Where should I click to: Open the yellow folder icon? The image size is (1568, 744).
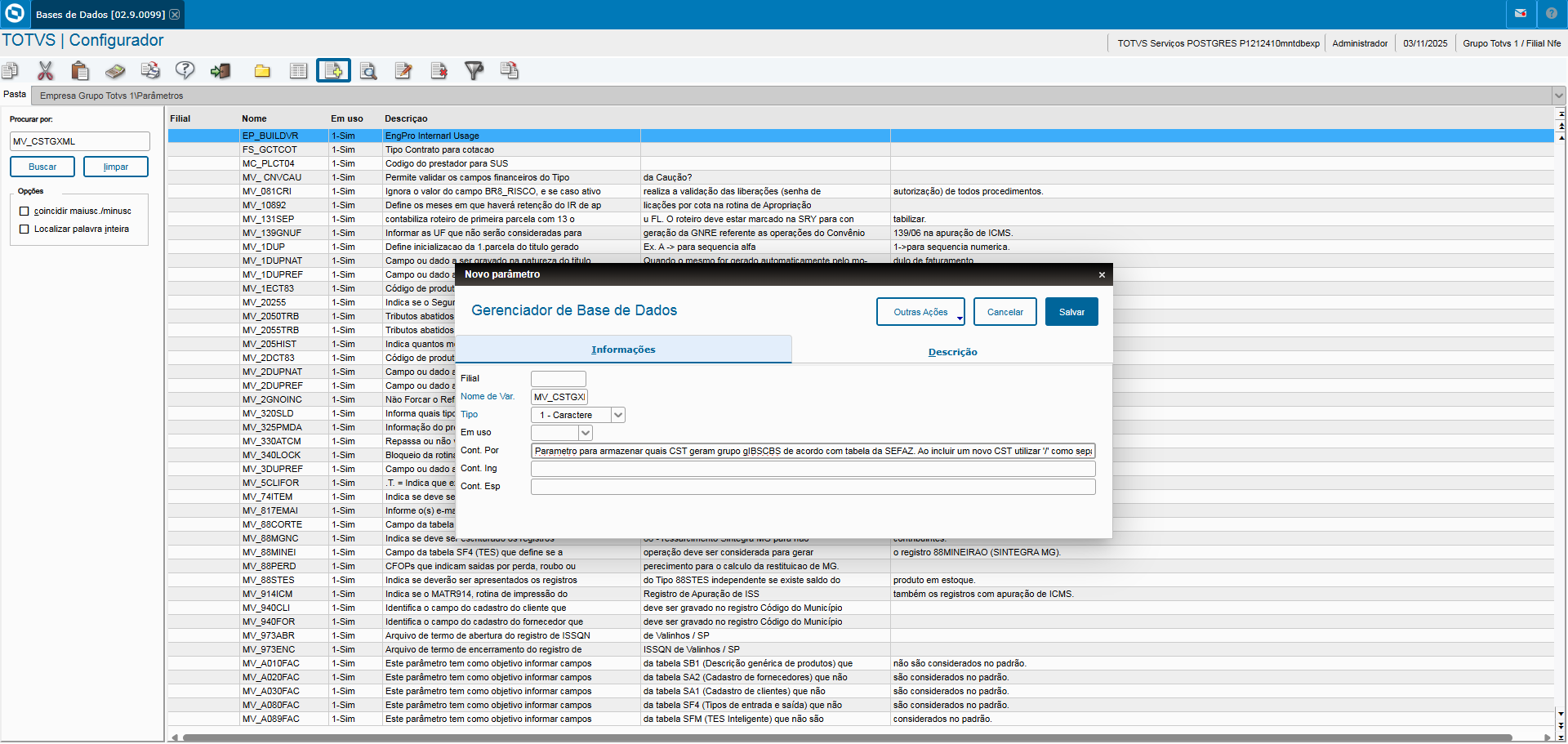coord(262,71)
